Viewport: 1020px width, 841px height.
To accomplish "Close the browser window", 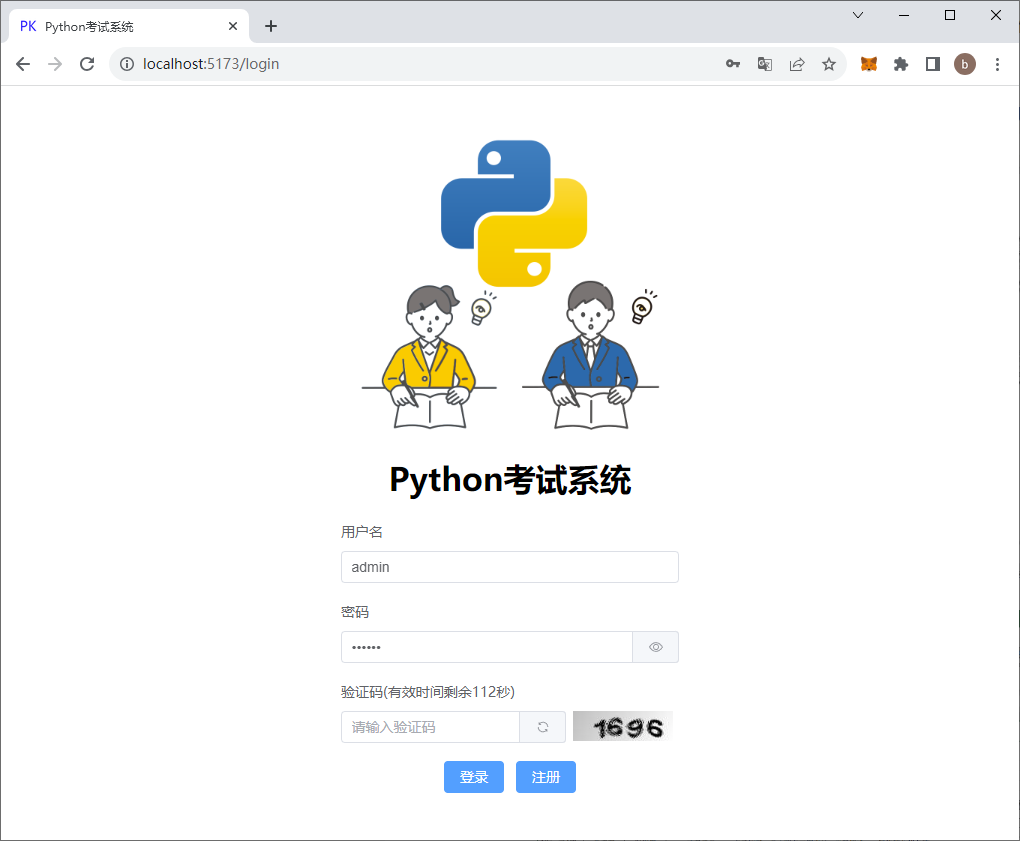I will 996,15.
